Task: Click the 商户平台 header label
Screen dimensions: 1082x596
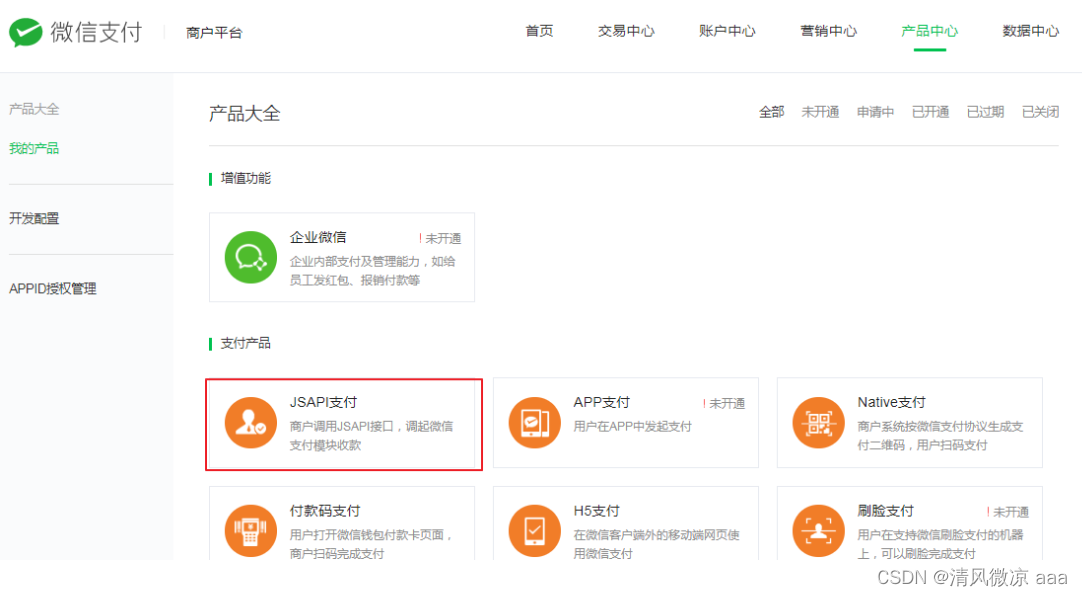Action: pos(214,32)
